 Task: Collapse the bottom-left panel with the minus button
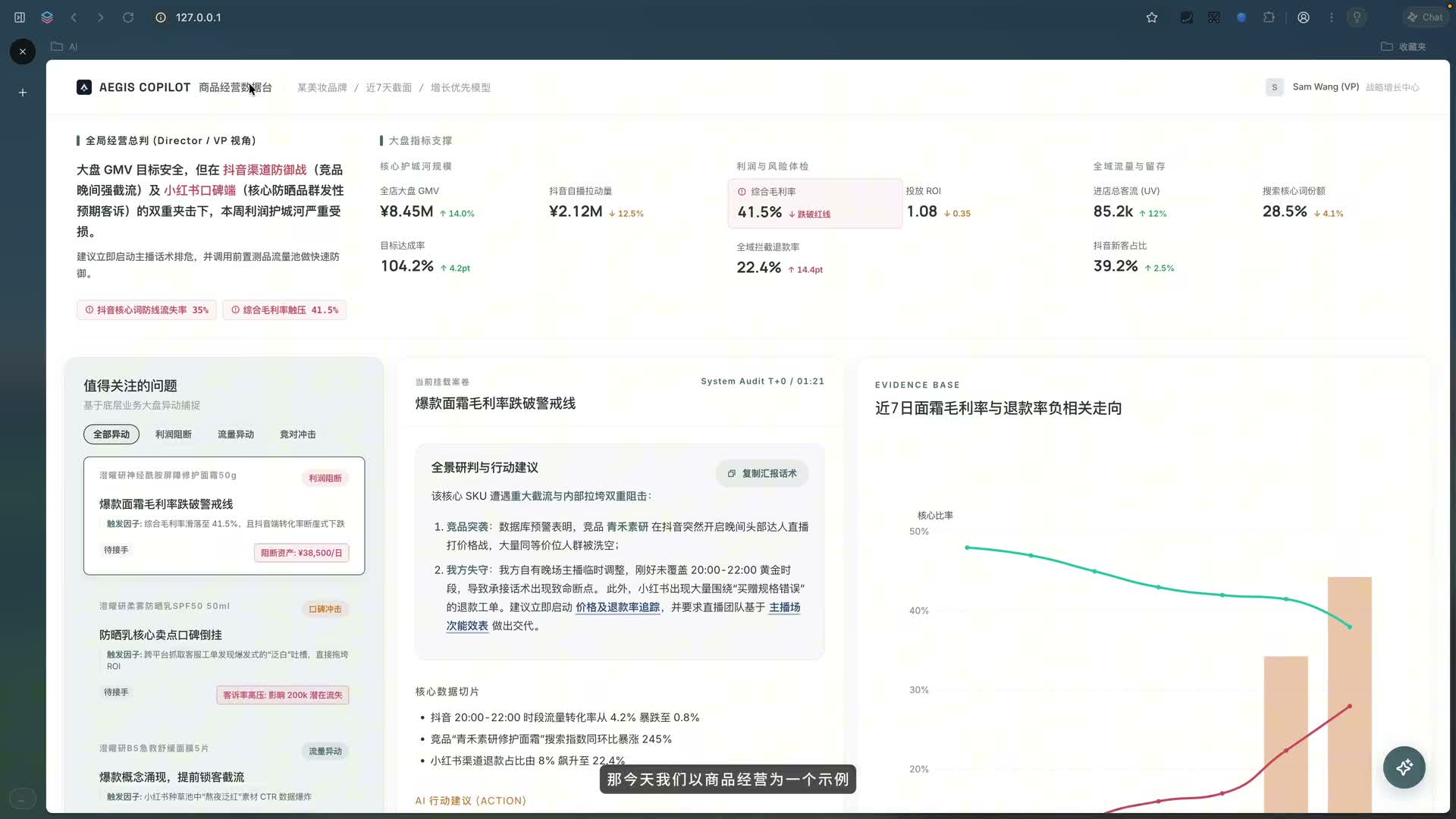click(22, 799)
